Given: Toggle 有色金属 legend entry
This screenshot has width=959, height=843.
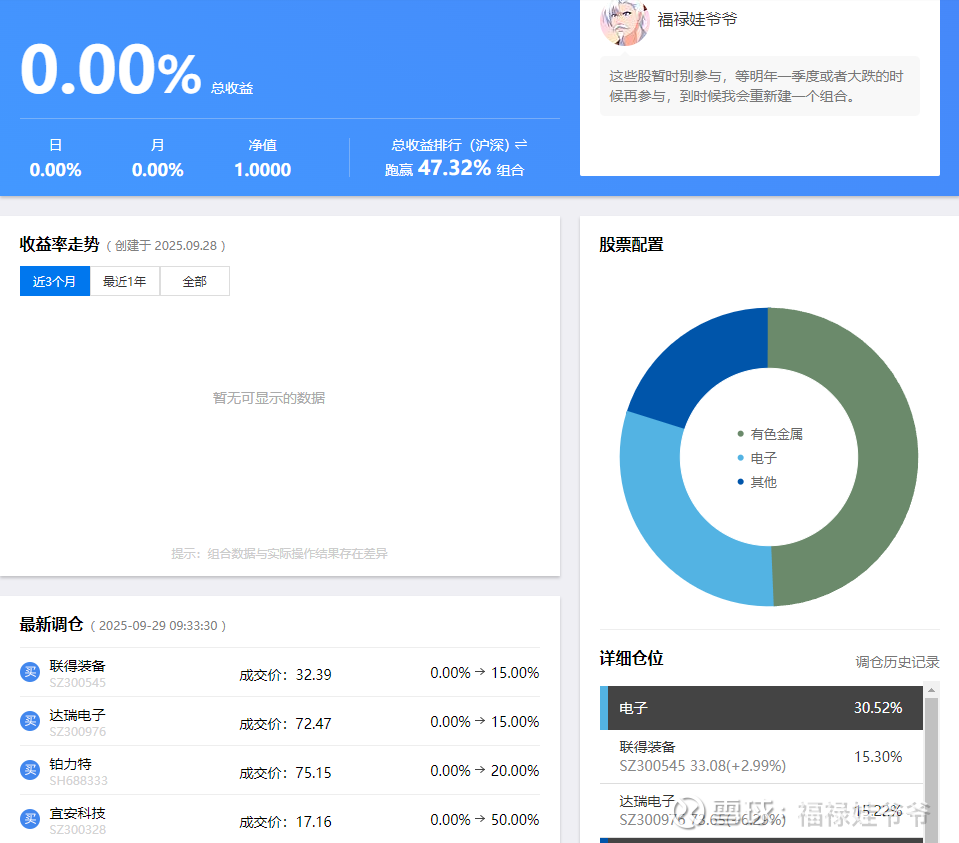Looking at the screenshot, I should tap(770, 434).
